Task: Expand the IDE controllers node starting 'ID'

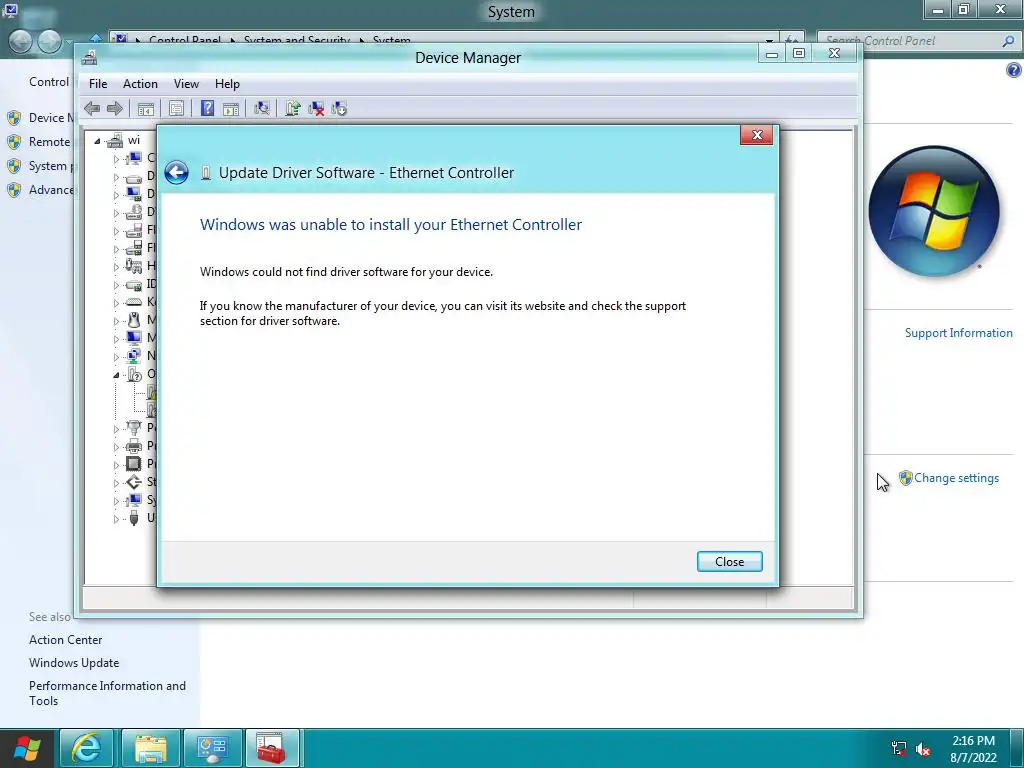Action: pyautogui.click(x=116, y=285)
